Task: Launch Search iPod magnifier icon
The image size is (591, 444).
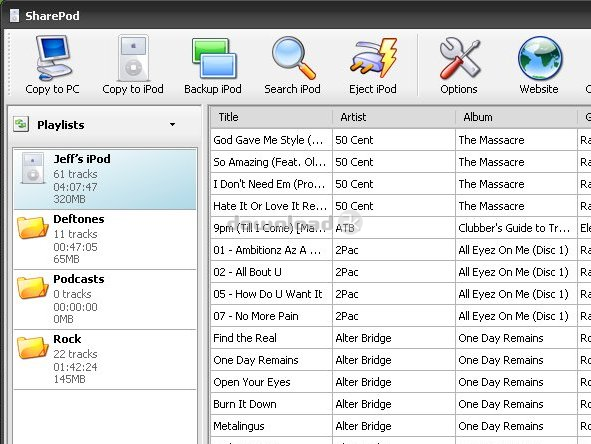Action: (293, 58)
